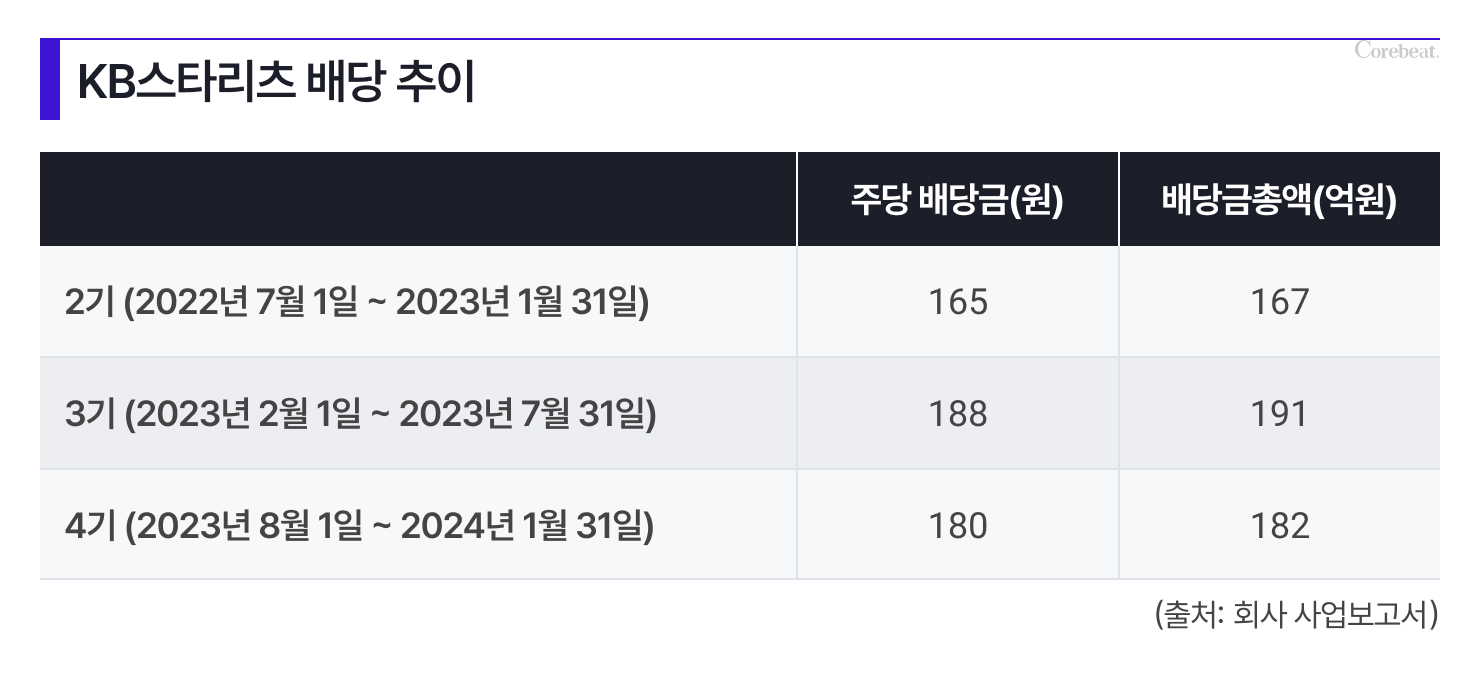
Task: Click the 주당 배당금(원) column header
Action: 957,199
